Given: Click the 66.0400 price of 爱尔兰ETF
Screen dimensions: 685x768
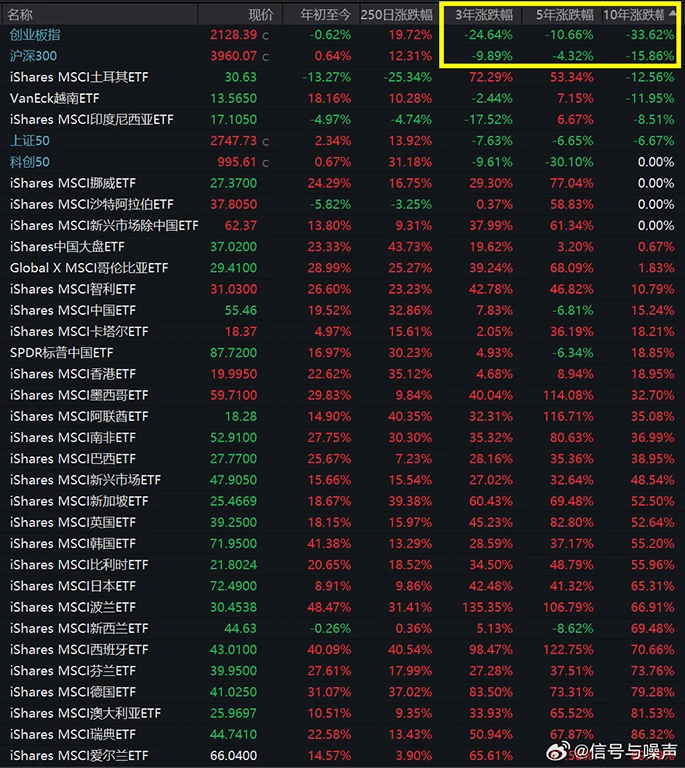Looking at the screenshot, I should [234, 755].
